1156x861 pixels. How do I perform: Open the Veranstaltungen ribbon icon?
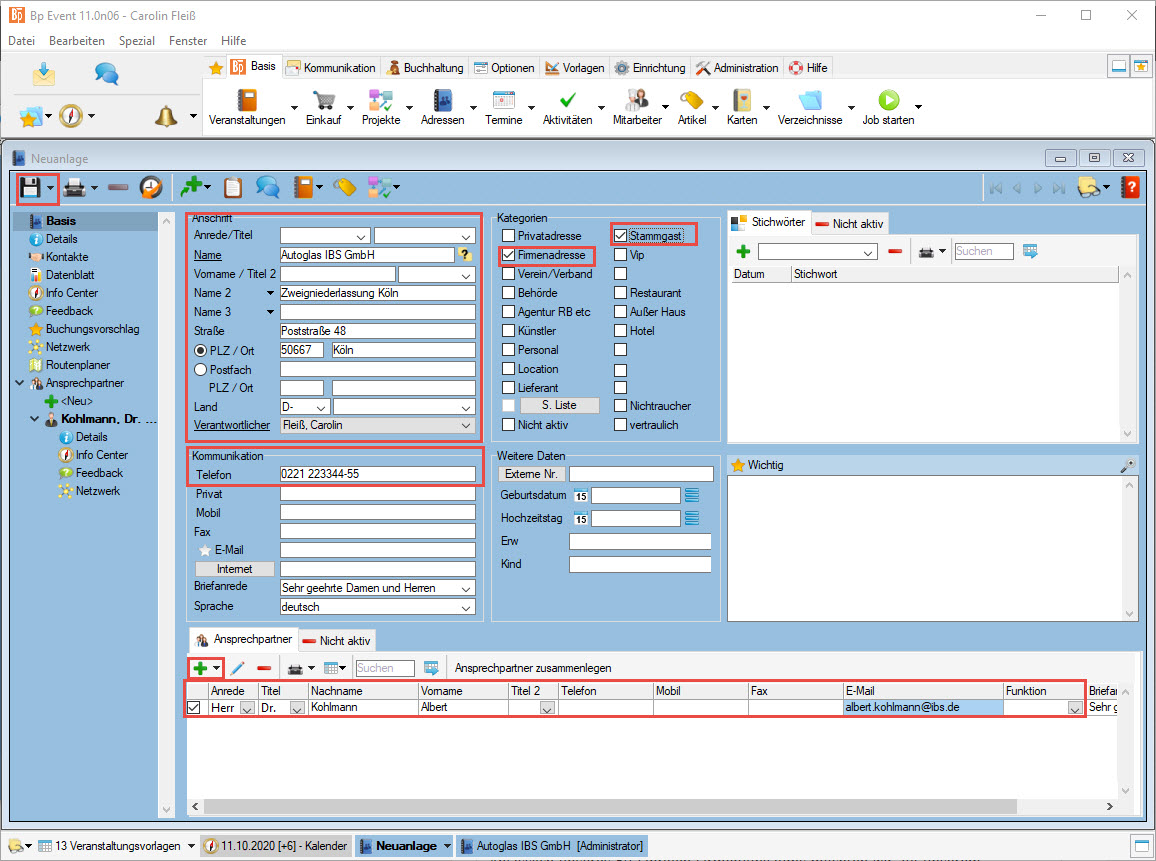pyautogui.click(x=247, y=100)
